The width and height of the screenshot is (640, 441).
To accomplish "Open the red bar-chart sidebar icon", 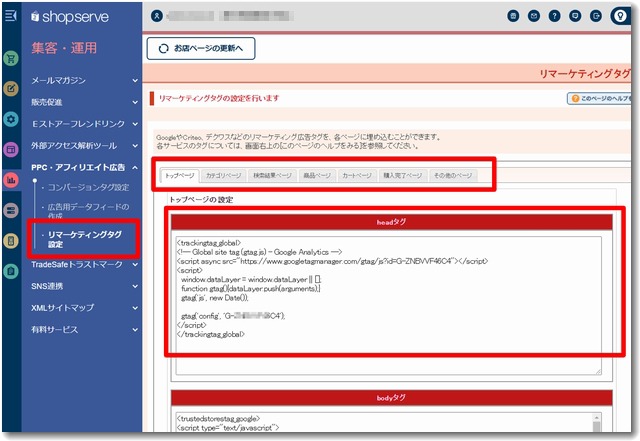I will (11, 180).
